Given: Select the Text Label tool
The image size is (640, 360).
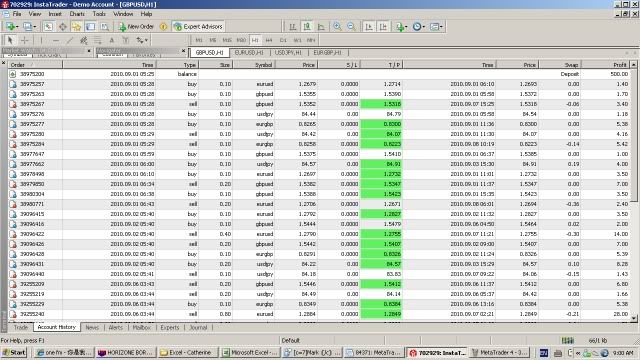Looking at the screenshot, I should [125, 40].
